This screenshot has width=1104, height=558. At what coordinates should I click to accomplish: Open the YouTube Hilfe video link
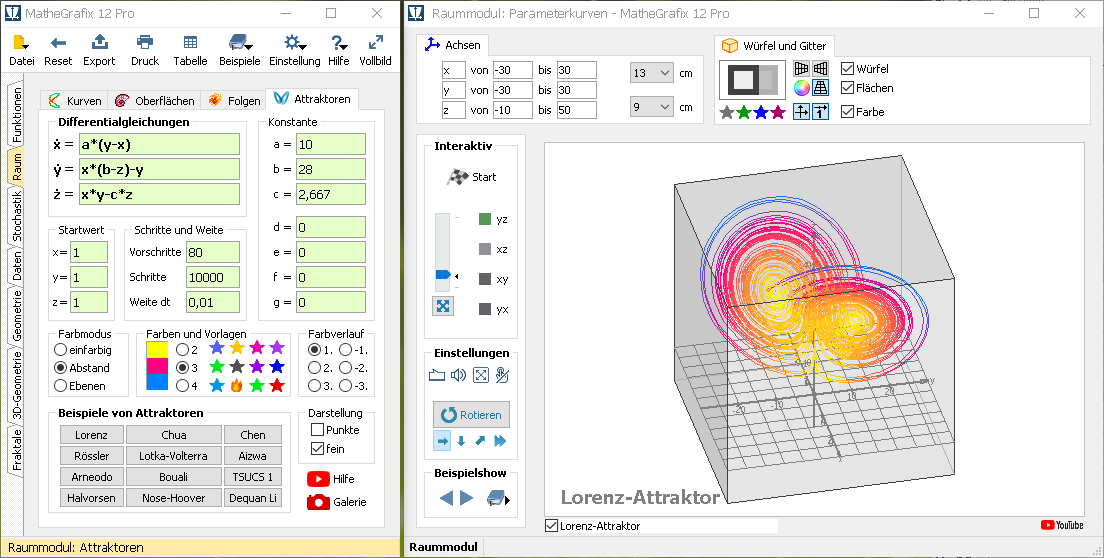pos(318,478)
